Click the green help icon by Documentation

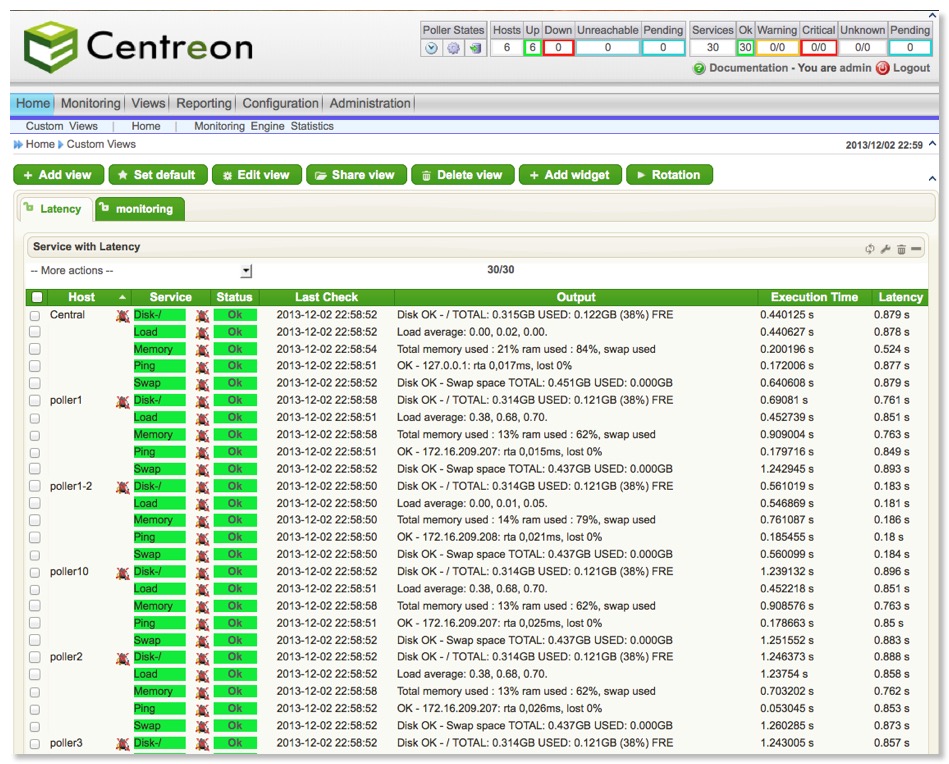699,69
